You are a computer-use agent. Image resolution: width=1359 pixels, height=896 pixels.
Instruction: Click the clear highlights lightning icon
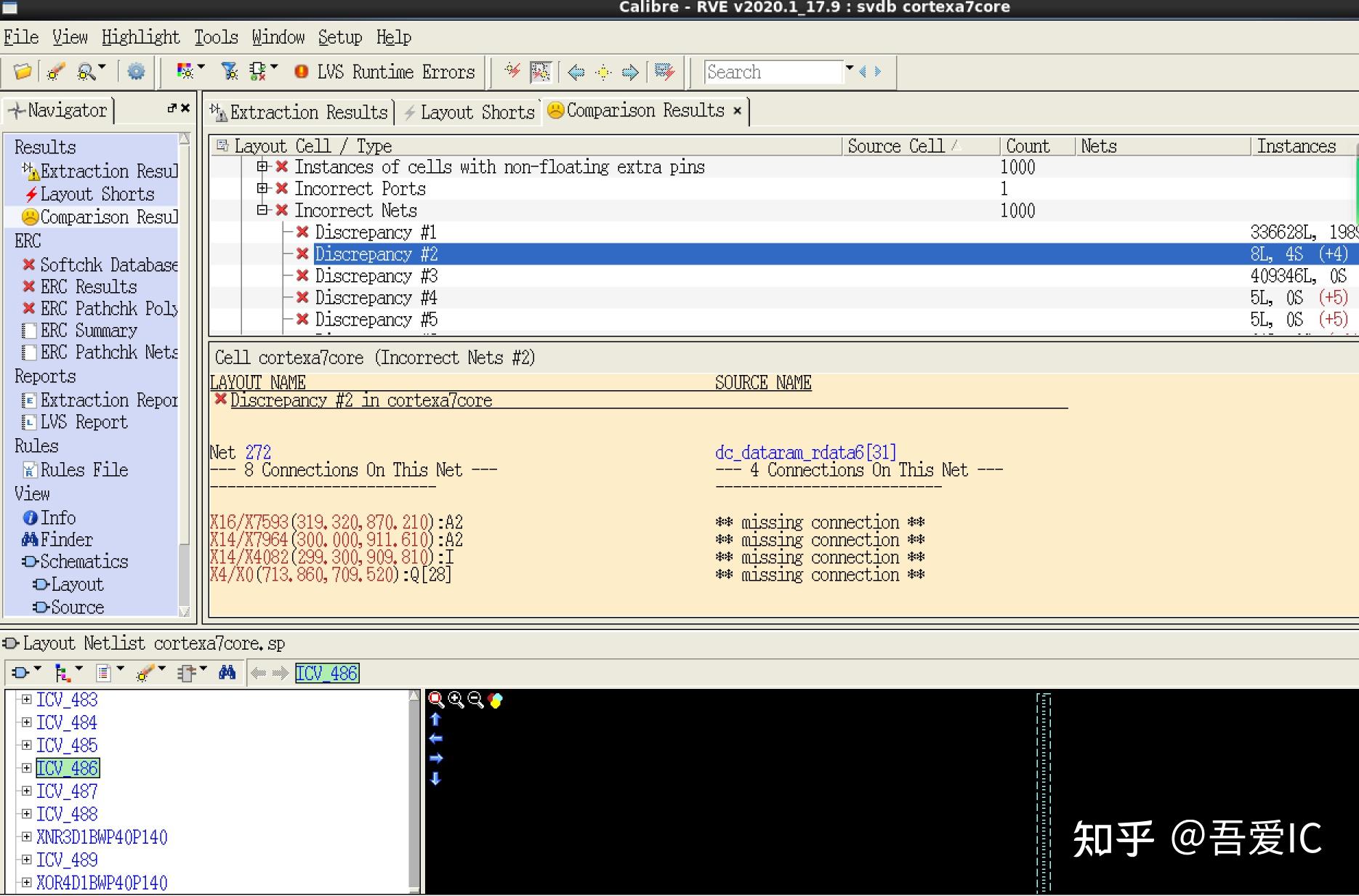coord(513,71)
